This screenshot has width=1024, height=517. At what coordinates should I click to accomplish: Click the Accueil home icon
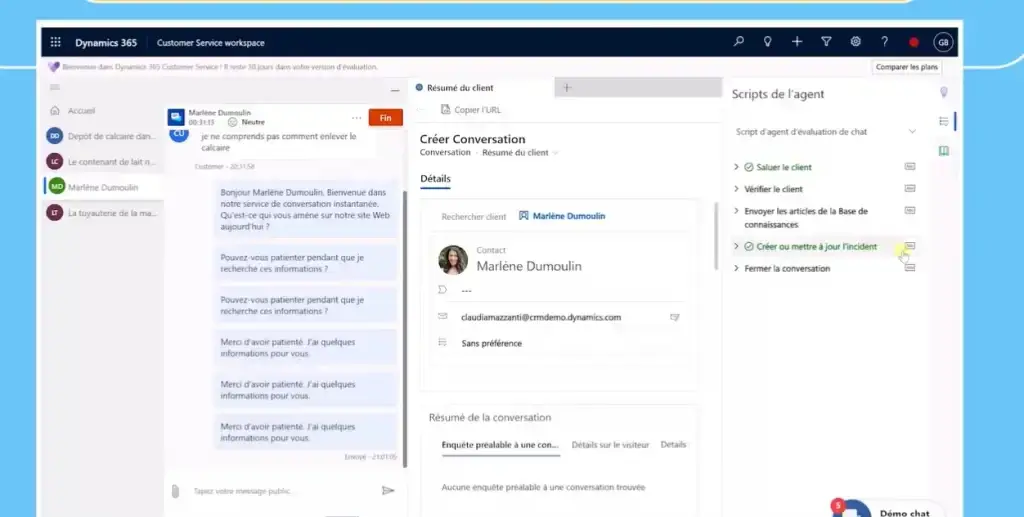click(x=55, y=111)
